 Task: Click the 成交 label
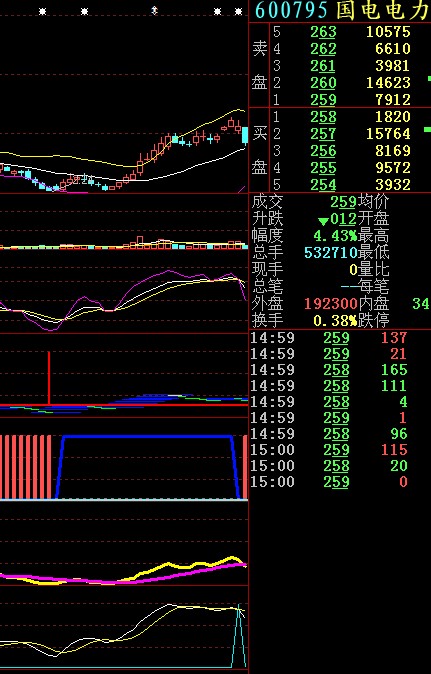(267, 202)
